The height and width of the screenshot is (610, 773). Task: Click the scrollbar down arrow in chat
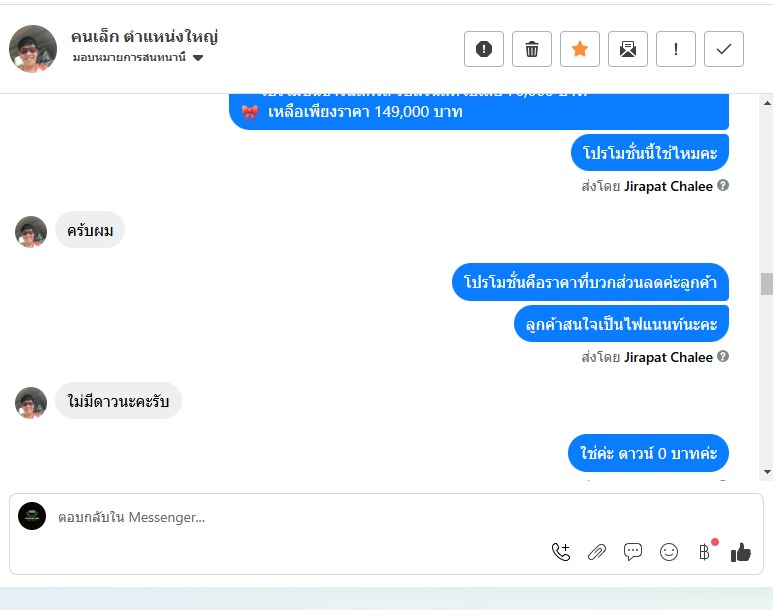point(767,472)
